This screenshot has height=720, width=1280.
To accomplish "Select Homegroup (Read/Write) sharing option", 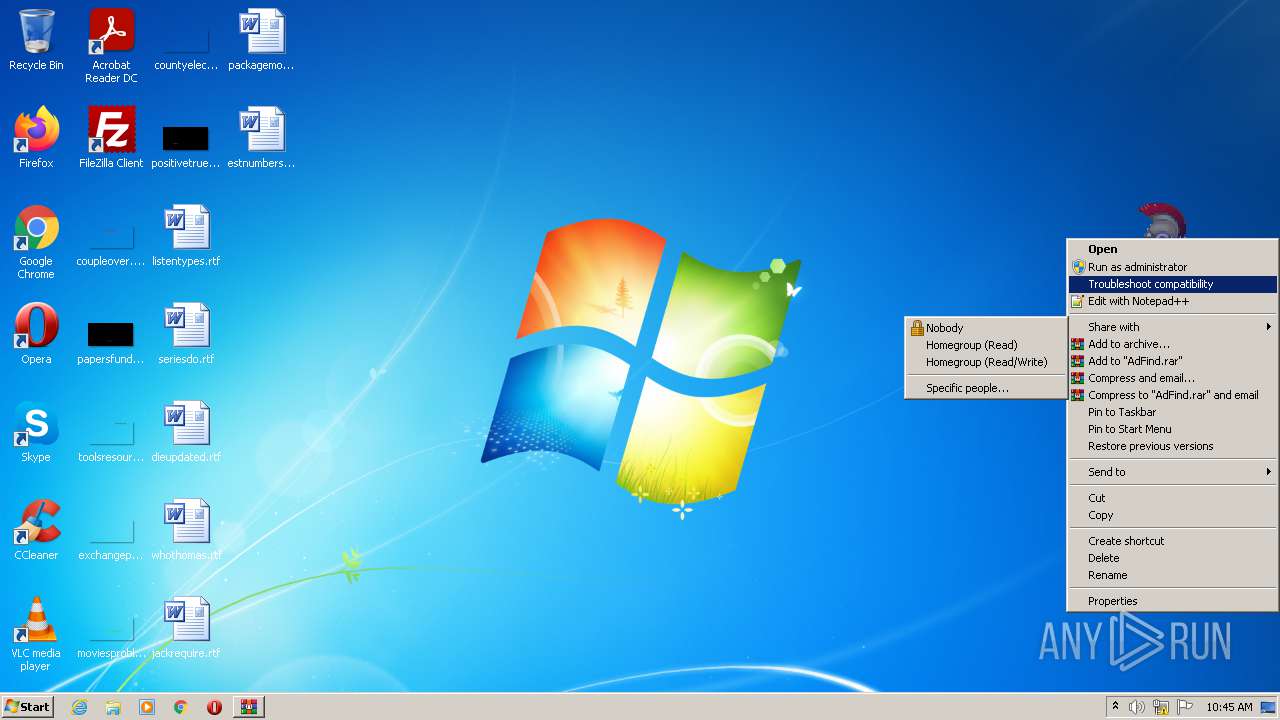I will 986,362.
